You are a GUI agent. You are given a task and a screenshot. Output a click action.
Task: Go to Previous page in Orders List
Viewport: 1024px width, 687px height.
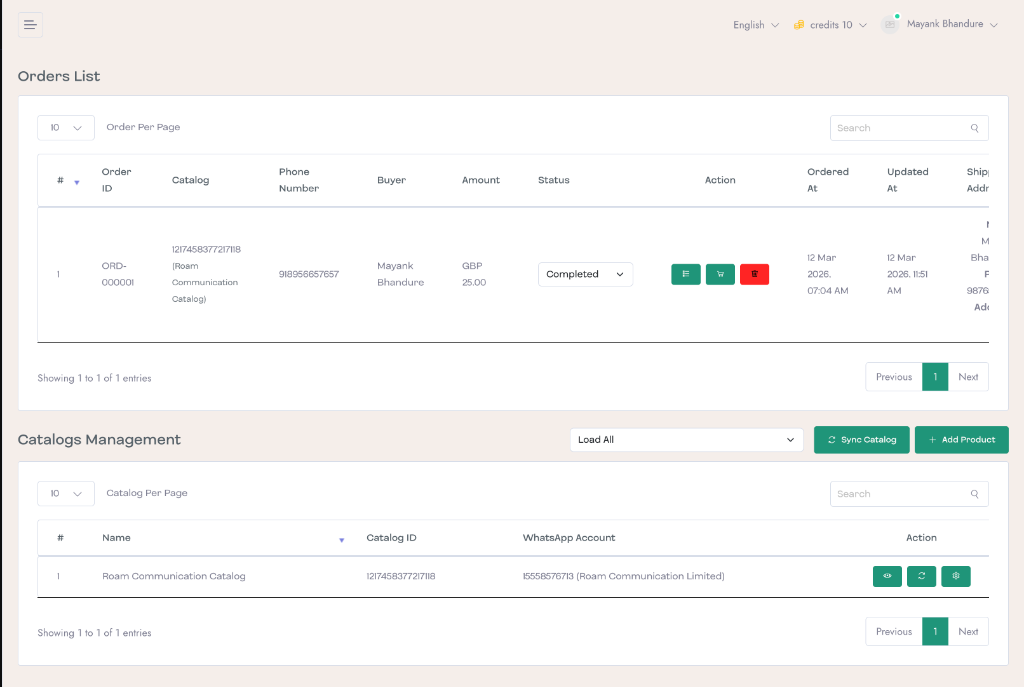pyautogui.click(x=893, y=377)
